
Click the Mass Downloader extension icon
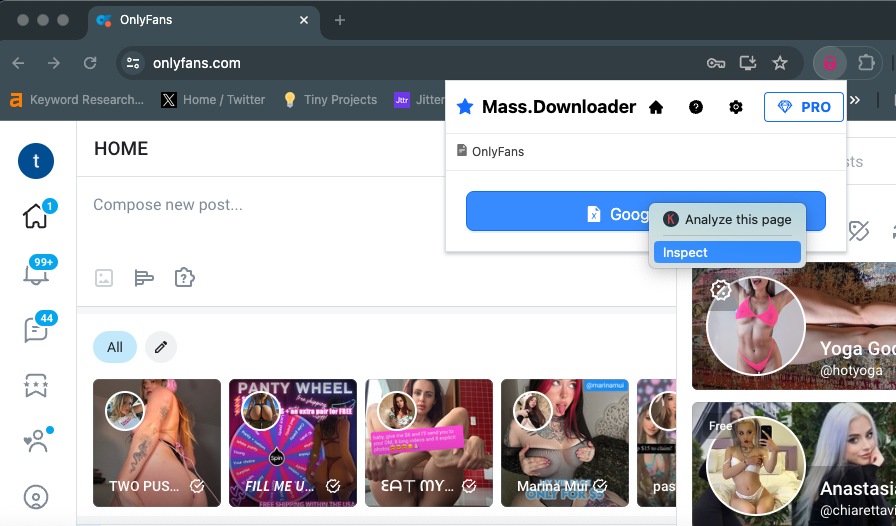pyautogui.click(x=829, y=63)
